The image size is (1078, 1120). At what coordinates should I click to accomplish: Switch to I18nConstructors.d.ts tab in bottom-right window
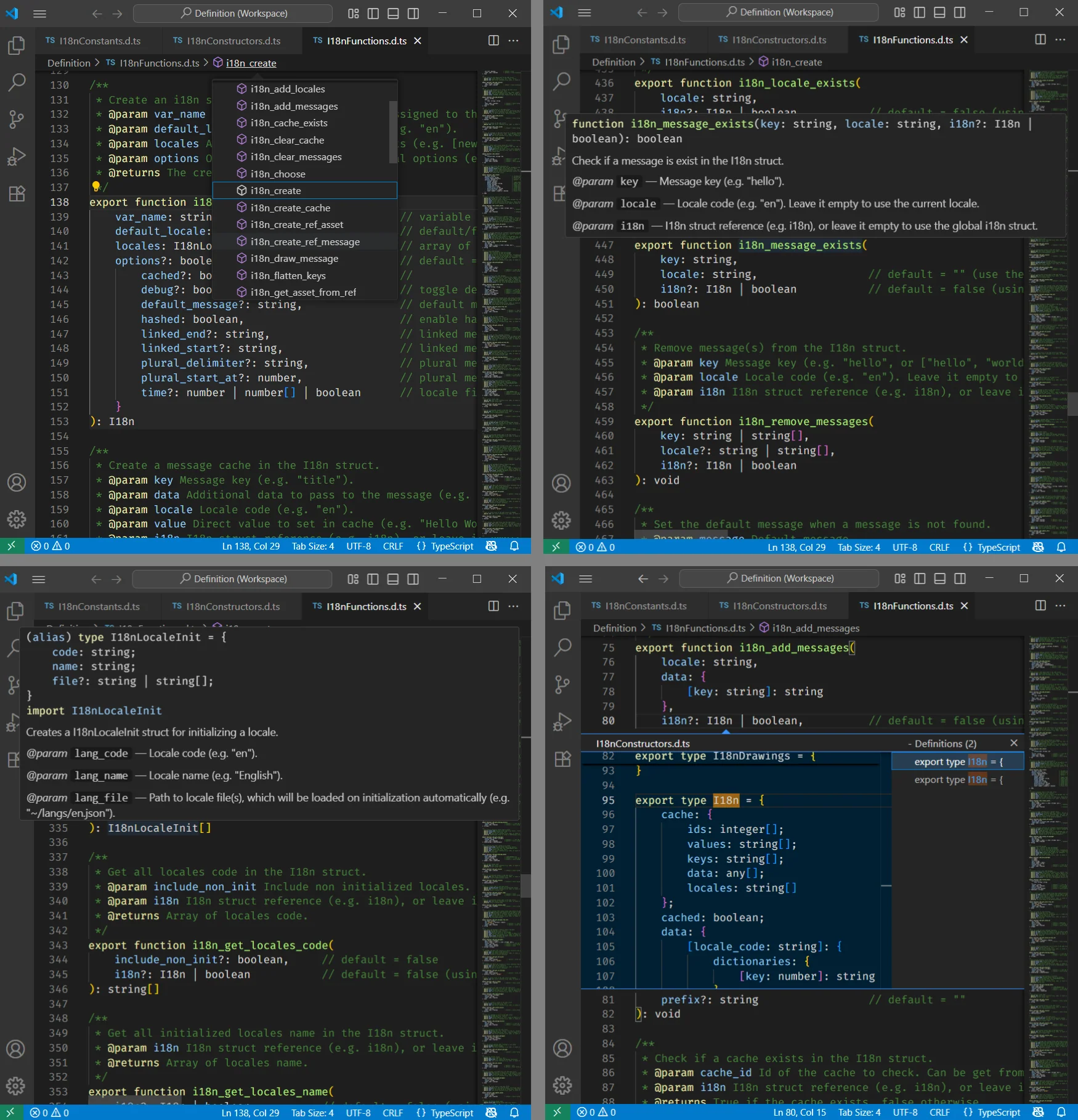(x=779, y=606)
